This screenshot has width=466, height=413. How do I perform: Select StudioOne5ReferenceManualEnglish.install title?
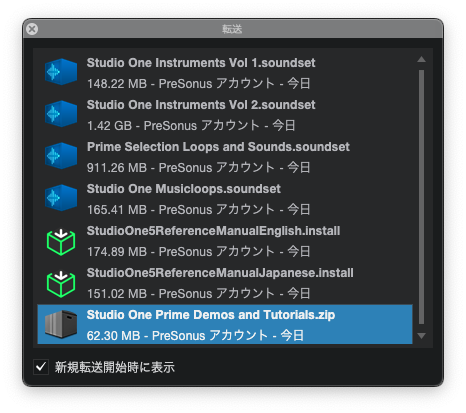coord(213,231)
